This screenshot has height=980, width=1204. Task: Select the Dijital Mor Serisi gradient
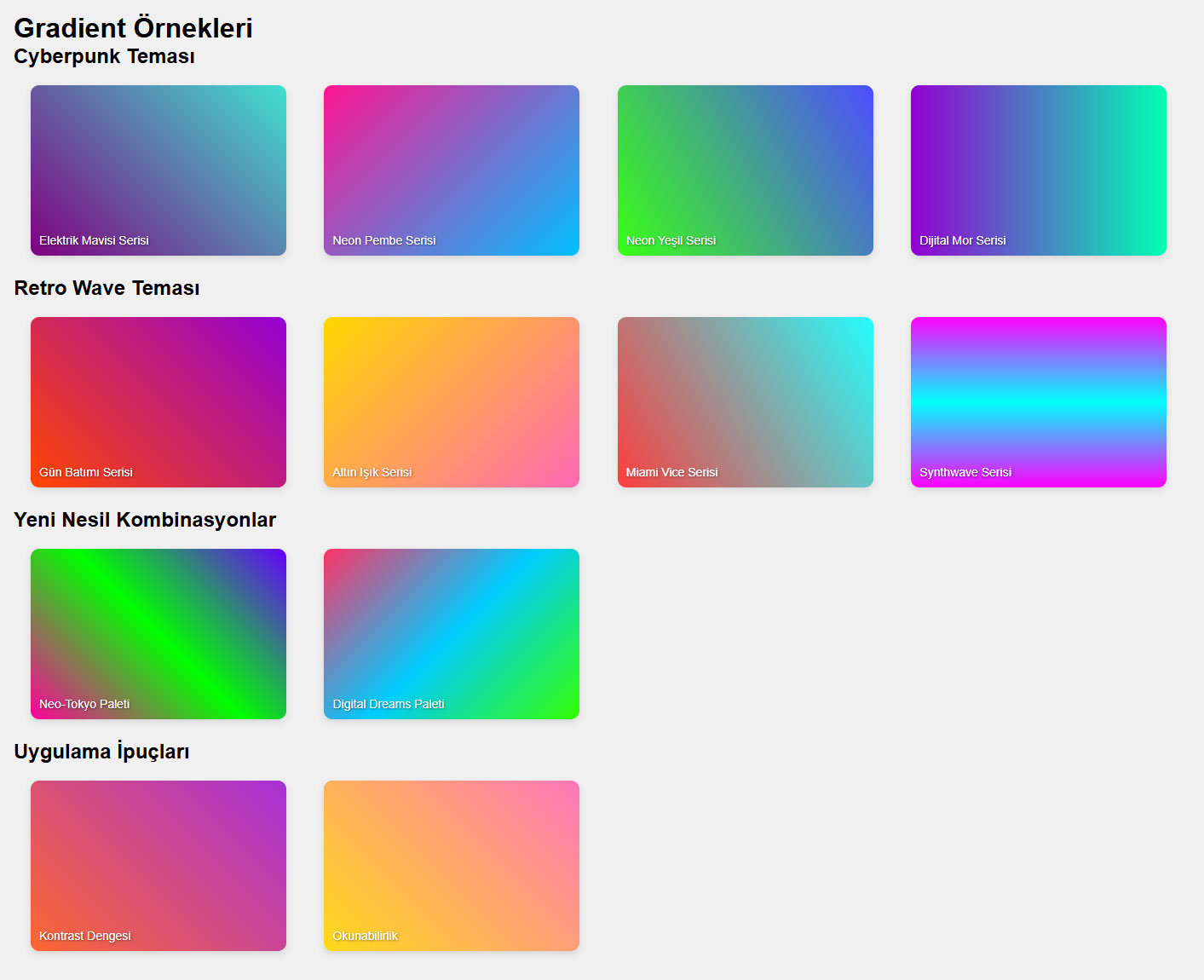[1038, 170]
